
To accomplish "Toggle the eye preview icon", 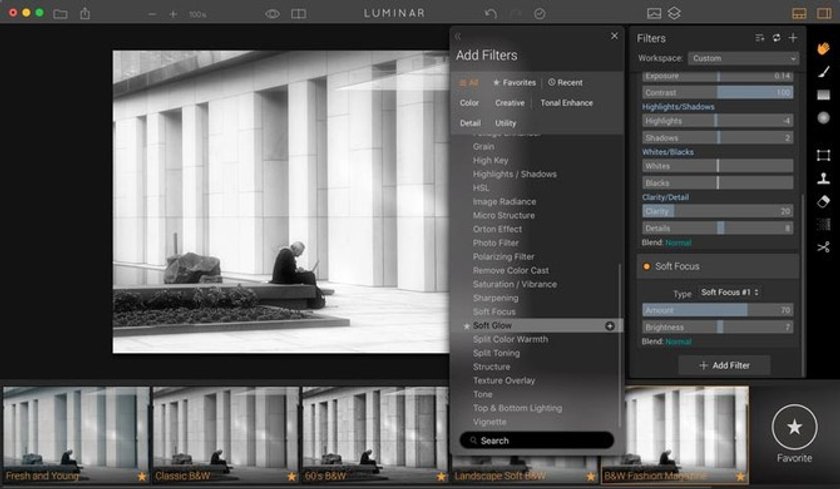I will pyautogui.click(x=273, y=14).
